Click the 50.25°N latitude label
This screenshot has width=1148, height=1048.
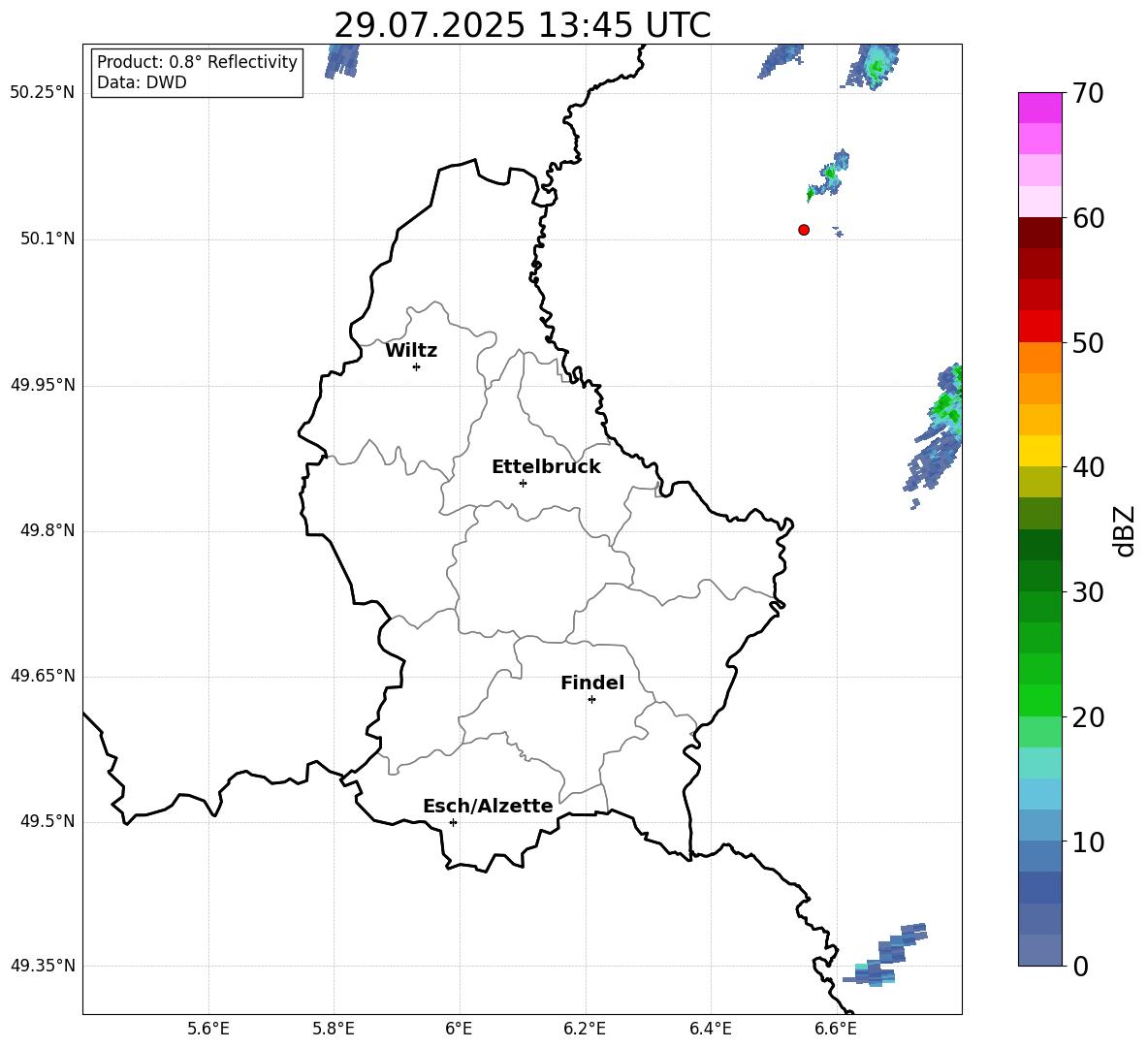(x=43, y=93)
